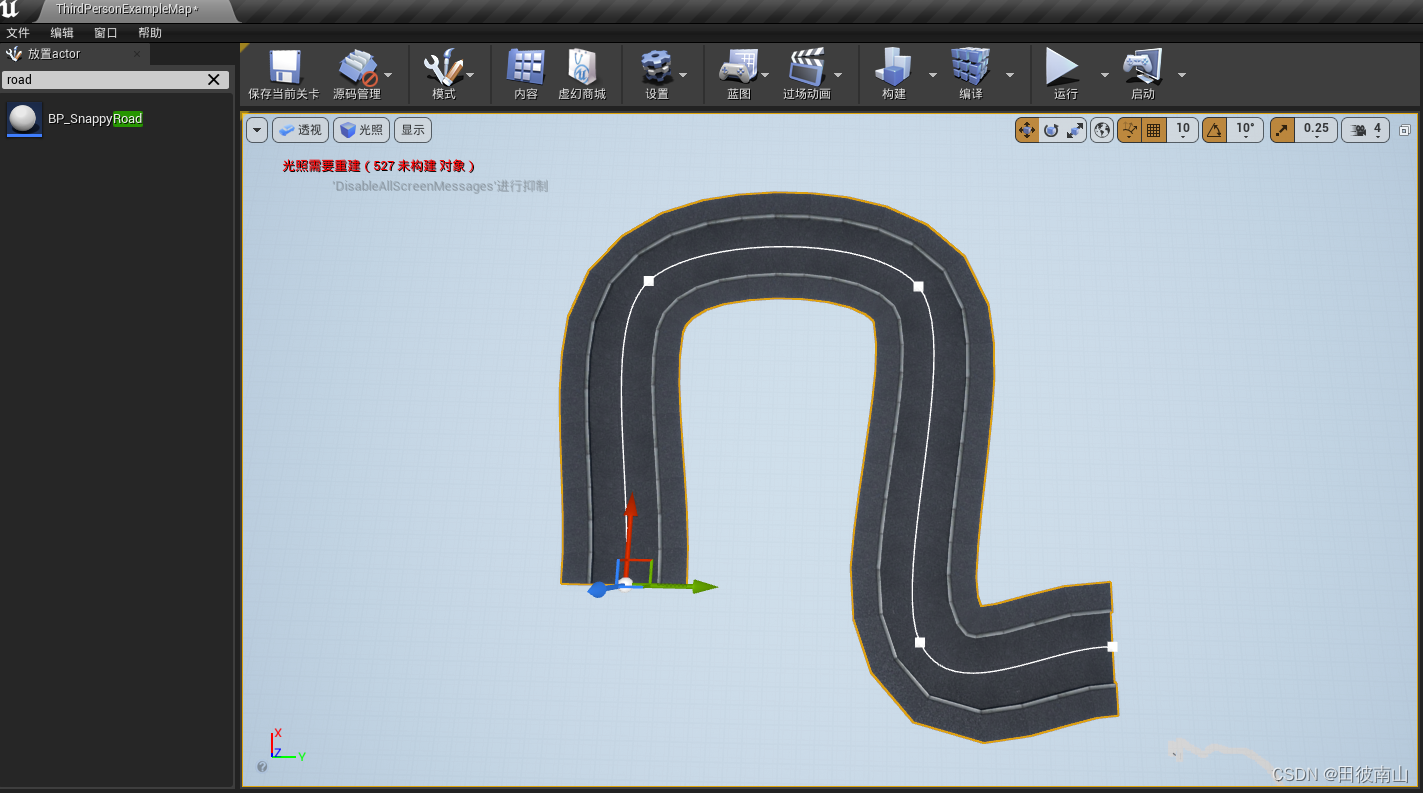Select the scale gizmo mode icon
Screen dimensions: 1423x793
pos(1075,130)
